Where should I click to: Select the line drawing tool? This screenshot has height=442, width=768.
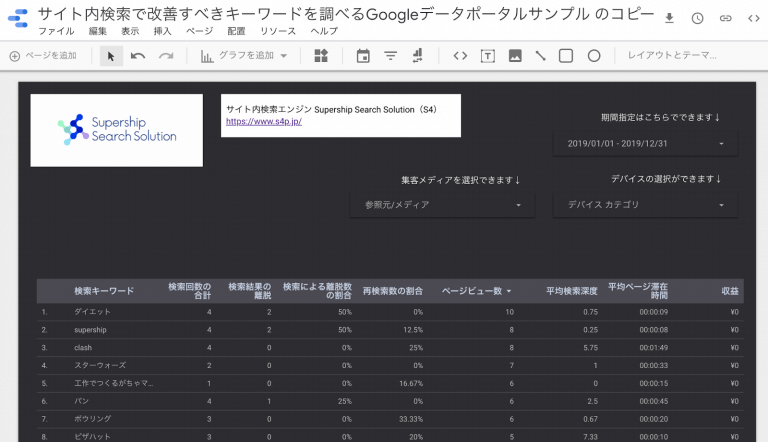coord(540,56)
